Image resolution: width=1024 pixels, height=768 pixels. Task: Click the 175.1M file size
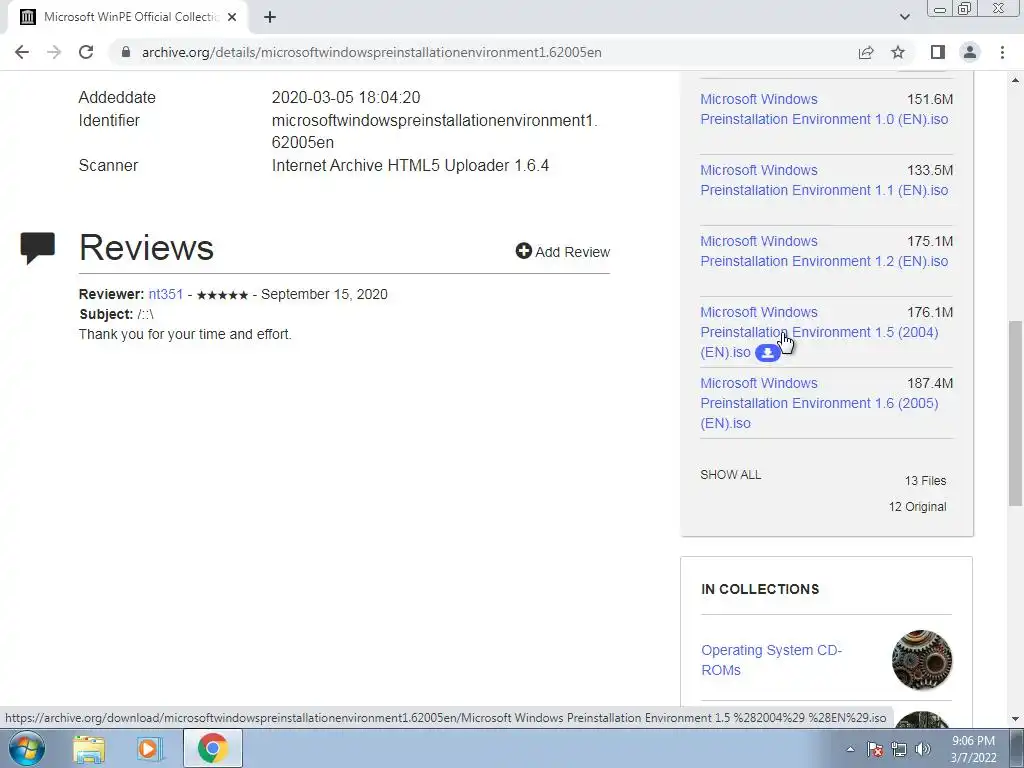pyautogui.click(x=929, y=242)
